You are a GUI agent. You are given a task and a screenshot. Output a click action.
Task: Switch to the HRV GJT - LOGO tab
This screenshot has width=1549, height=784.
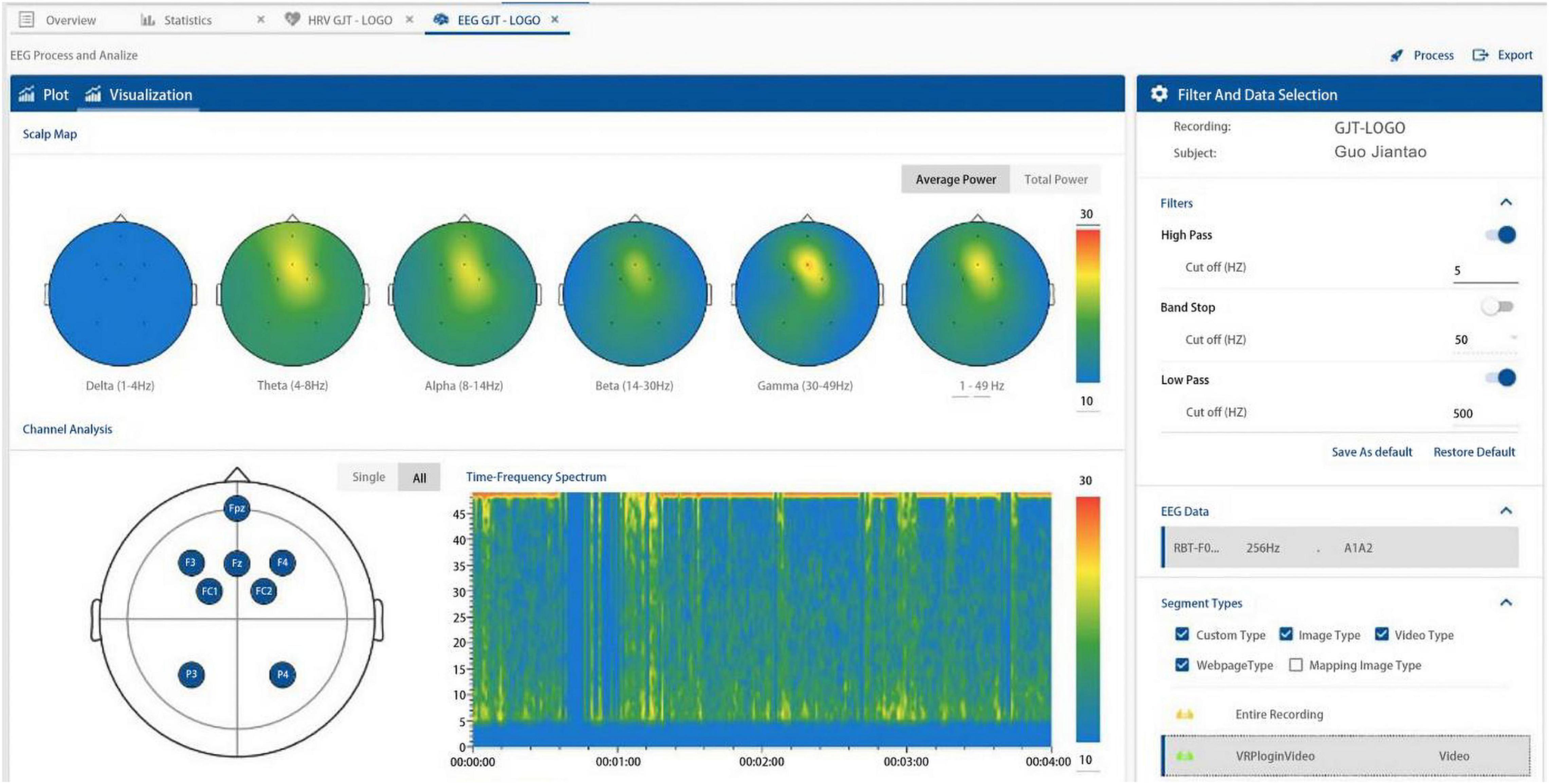(x=349, y=20)
